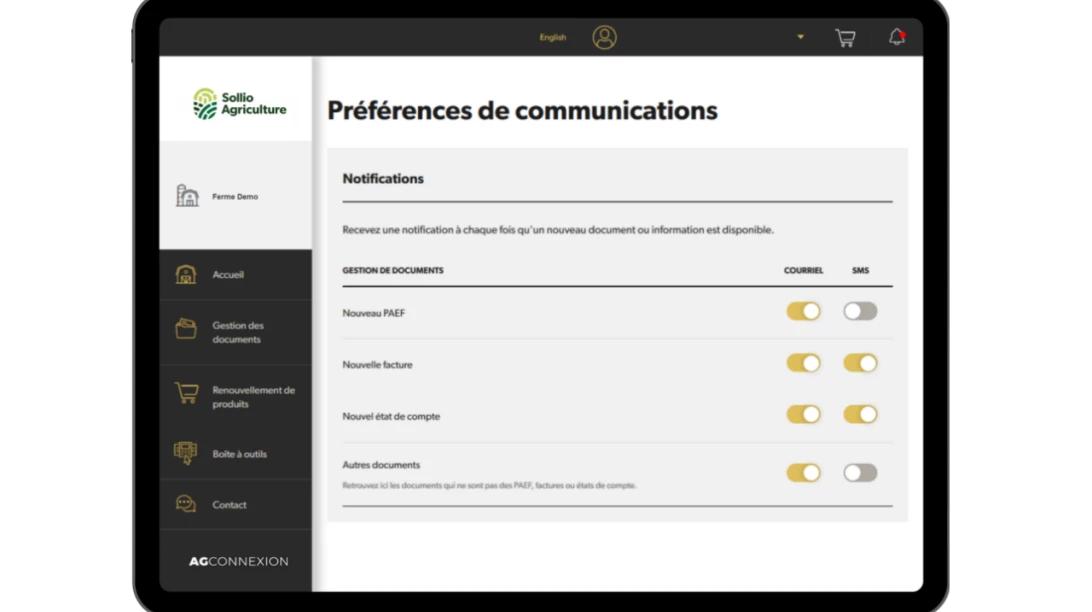Click the Boîte à outils icon
1092x612 pixels.
tap(185, 453)
